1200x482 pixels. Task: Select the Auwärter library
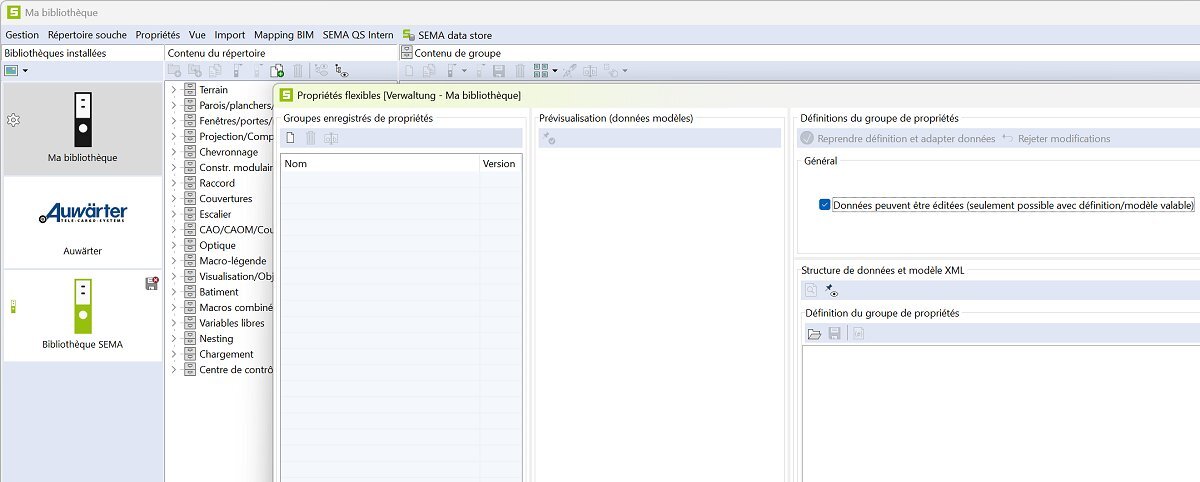click(82, 222)
